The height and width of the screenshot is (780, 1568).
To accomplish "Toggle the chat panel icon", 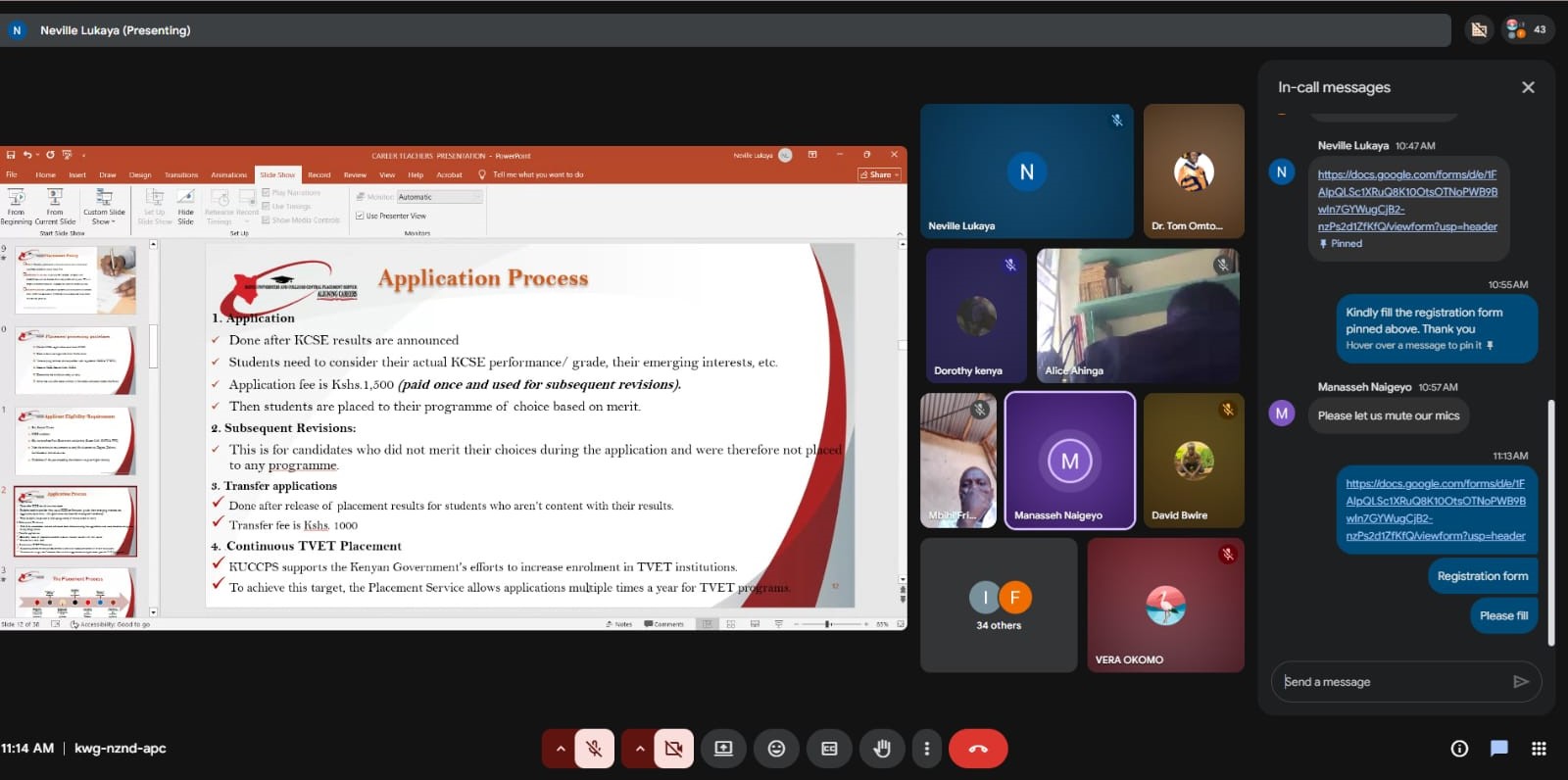I will coord(1498,749).
